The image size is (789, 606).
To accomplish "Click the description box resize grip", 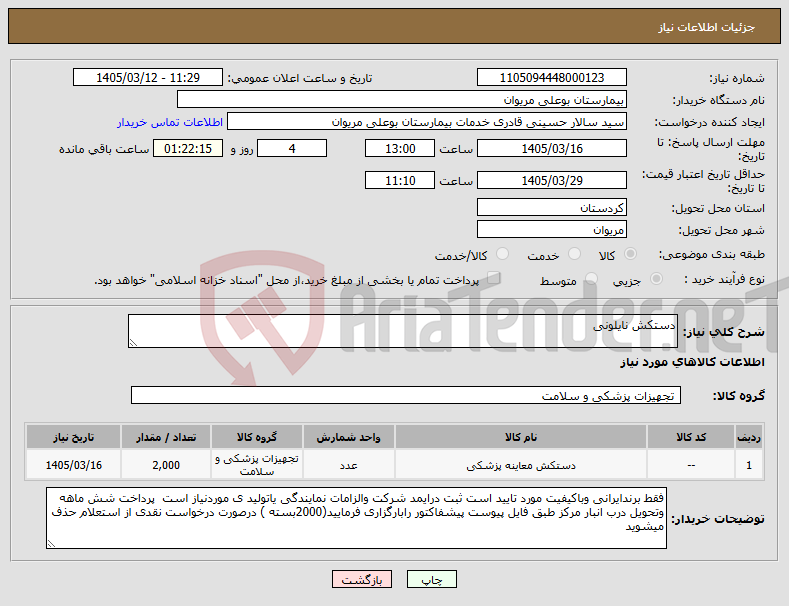I will click(133, 343).
